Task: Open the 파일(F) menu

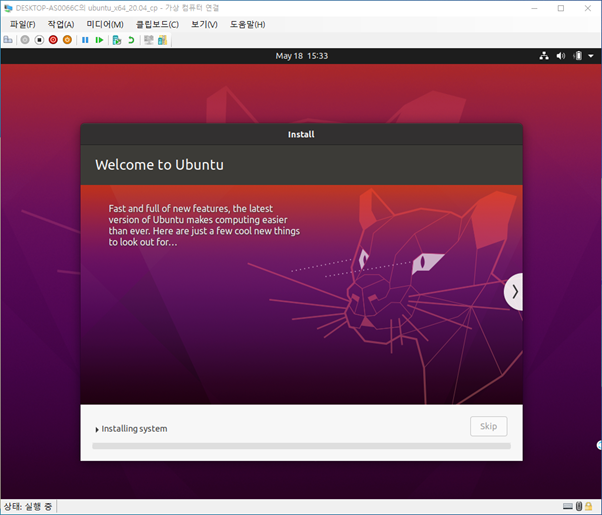Action: (23, 25)
